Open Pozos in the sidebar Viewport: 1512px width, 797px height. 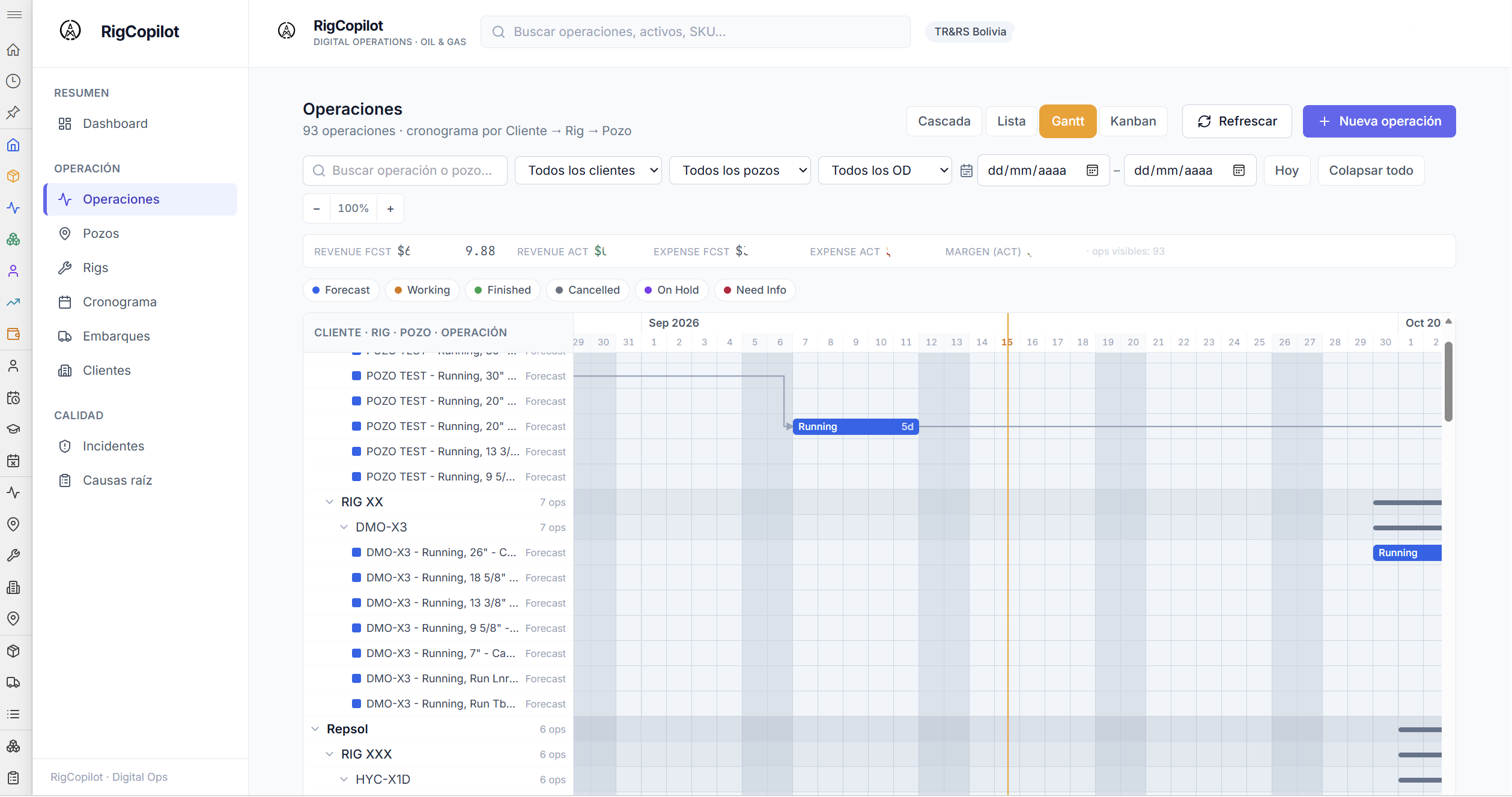click(x=141, y=234)
